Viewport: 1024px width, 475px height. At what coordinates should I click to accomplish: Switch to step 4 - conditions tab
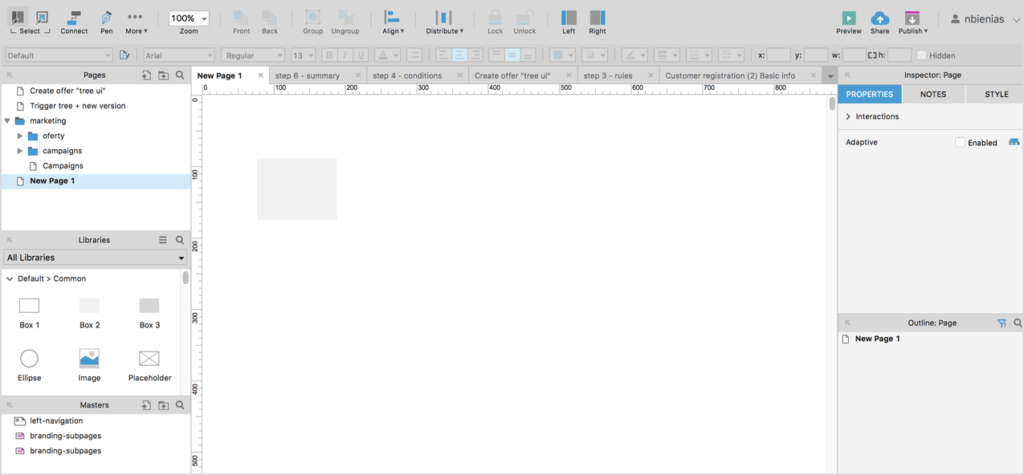coord(407,76)
